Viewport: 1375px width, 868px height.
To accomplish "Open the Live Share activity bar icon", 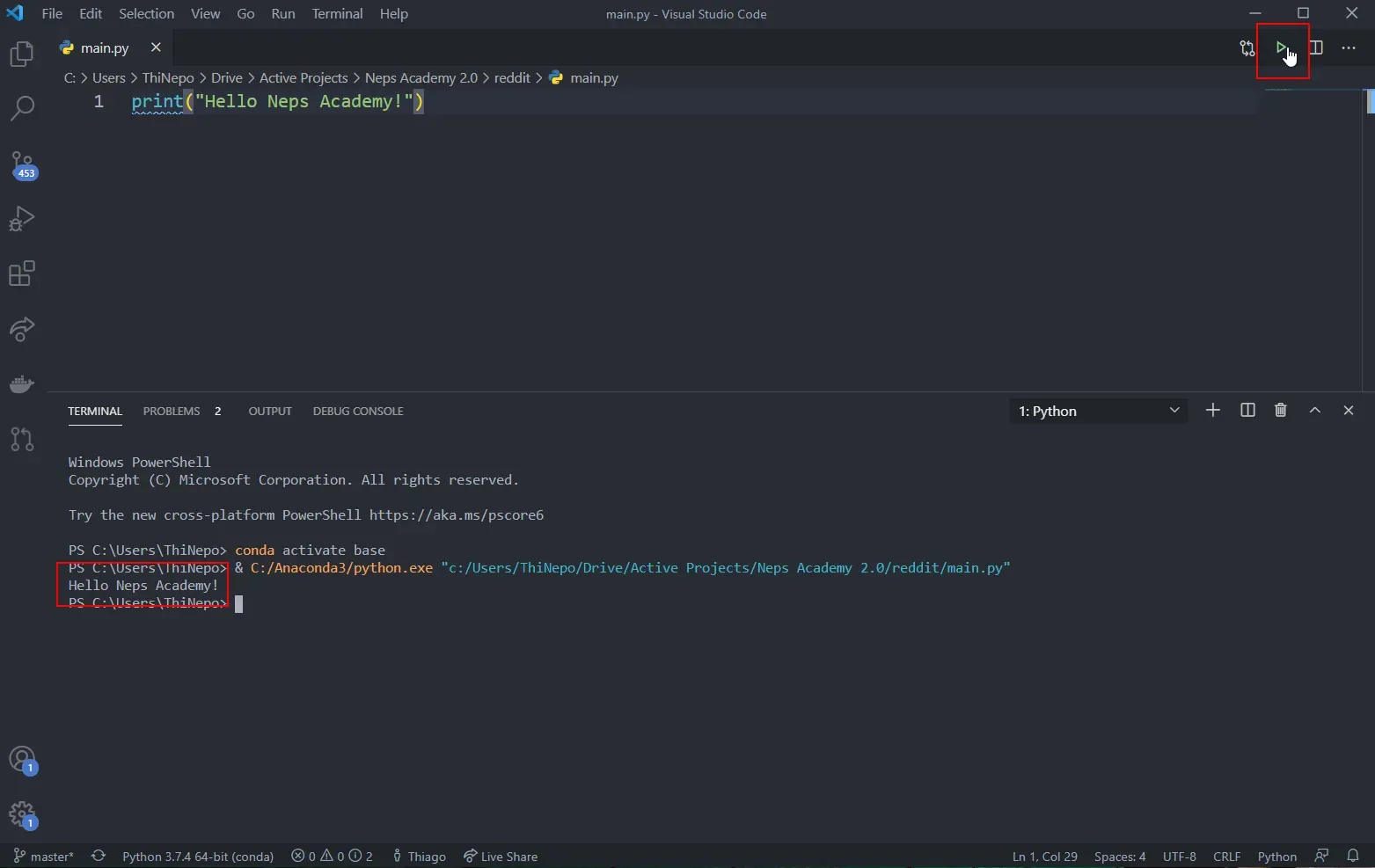I will [x=22, y=329].
